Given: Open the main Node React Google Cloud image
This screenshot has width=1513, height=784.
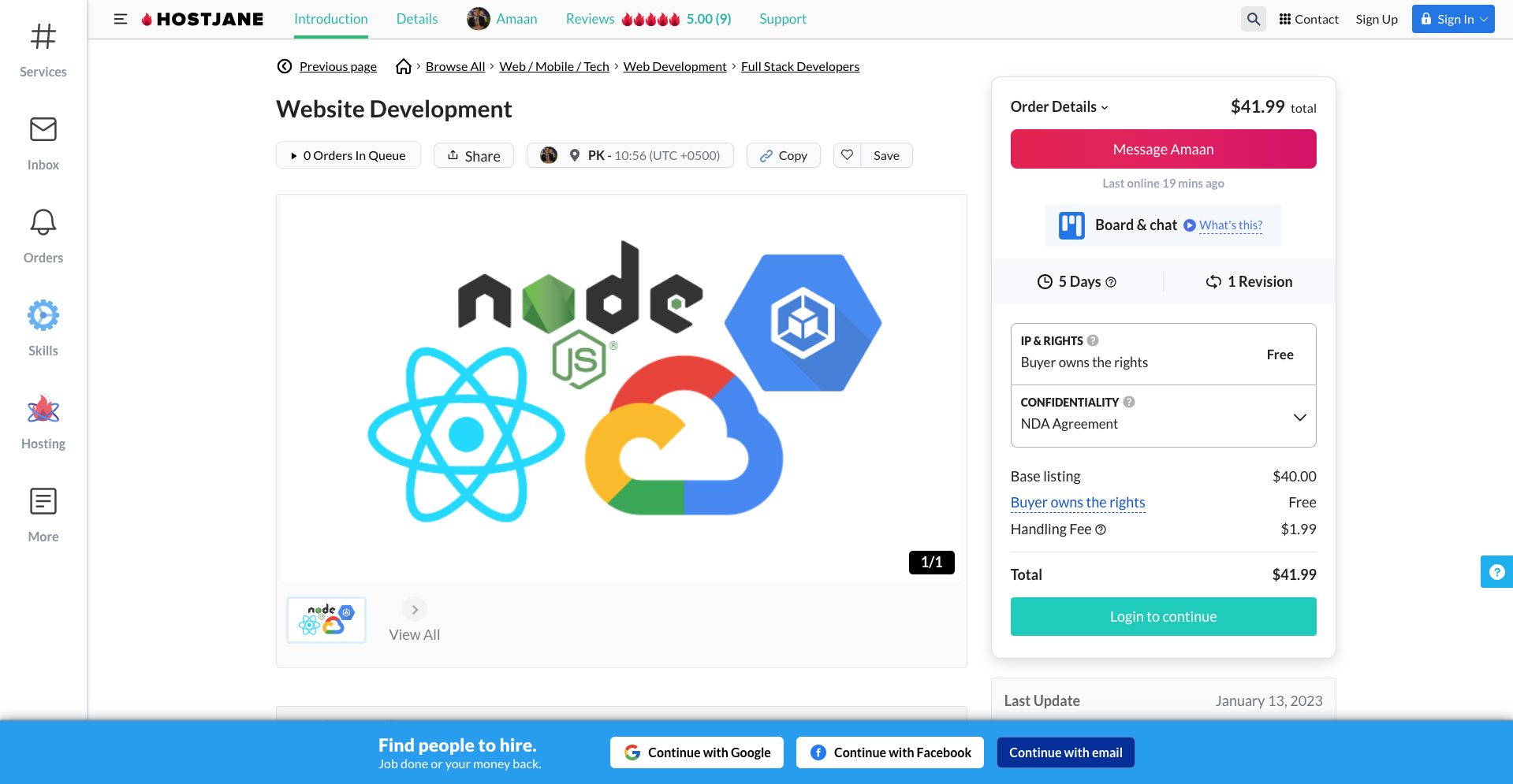Looking at the screenshot, I should coord(622,388).
